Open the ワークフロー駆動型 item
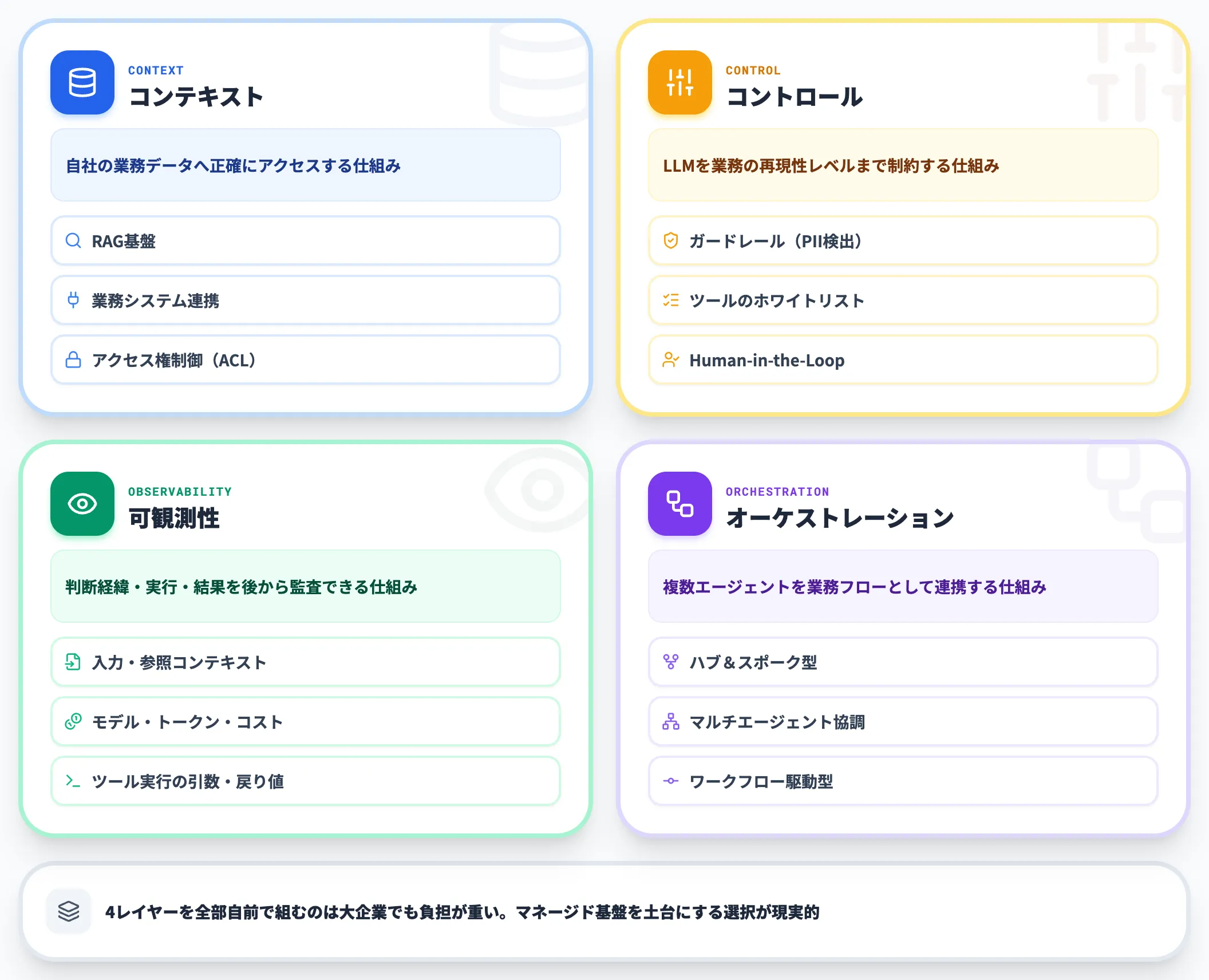 903,781
